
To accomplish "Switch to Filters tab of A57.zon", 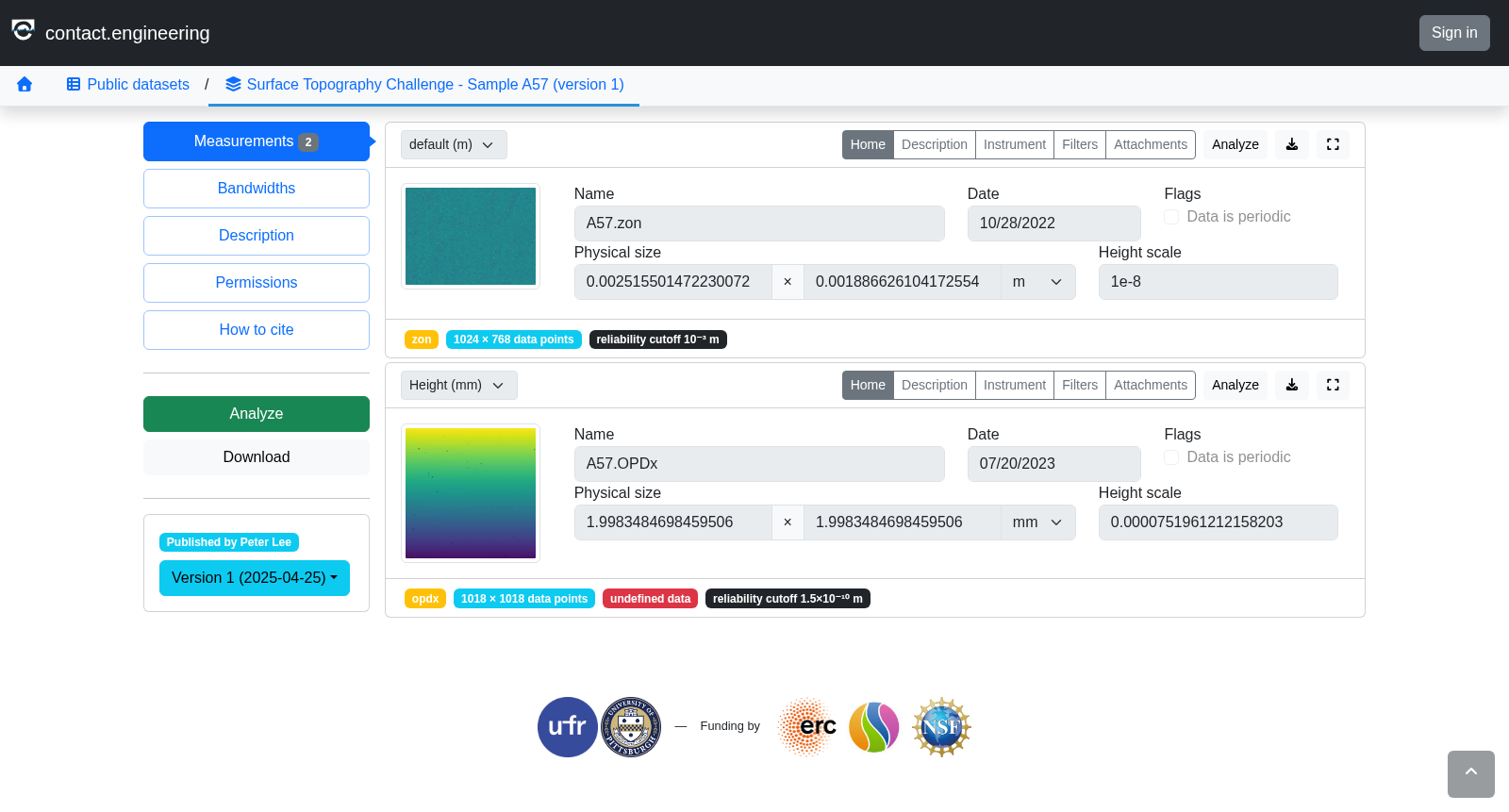I will (1080, 144).
